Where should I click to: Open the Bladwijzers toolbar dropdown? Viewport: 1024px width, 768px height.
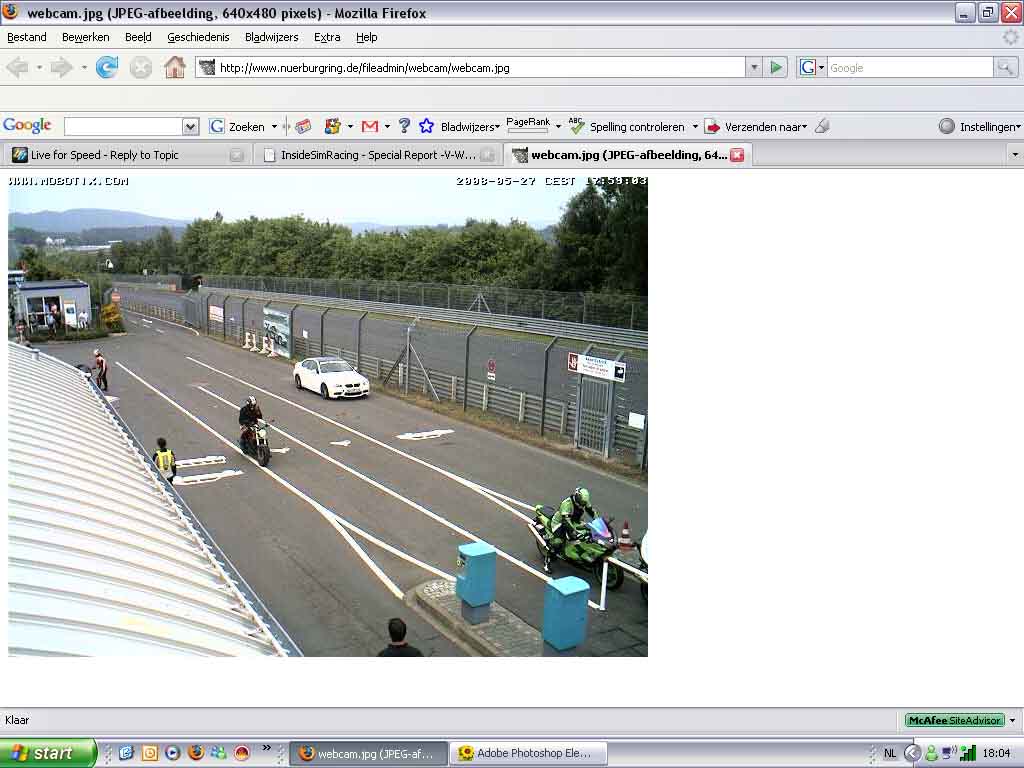point(470,127)
